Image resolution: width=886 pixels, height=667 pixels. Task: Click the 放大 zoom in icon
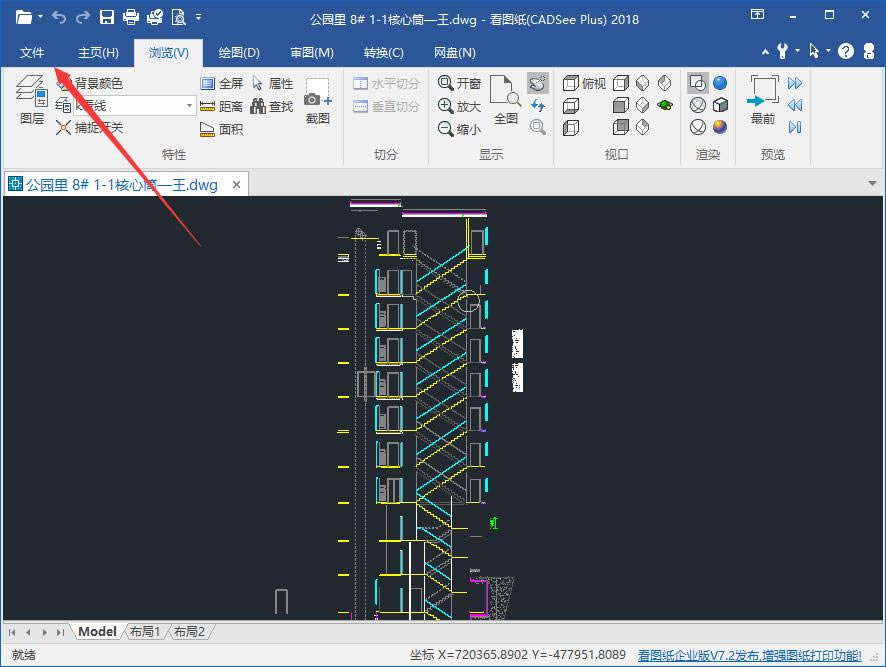(460, 106)
